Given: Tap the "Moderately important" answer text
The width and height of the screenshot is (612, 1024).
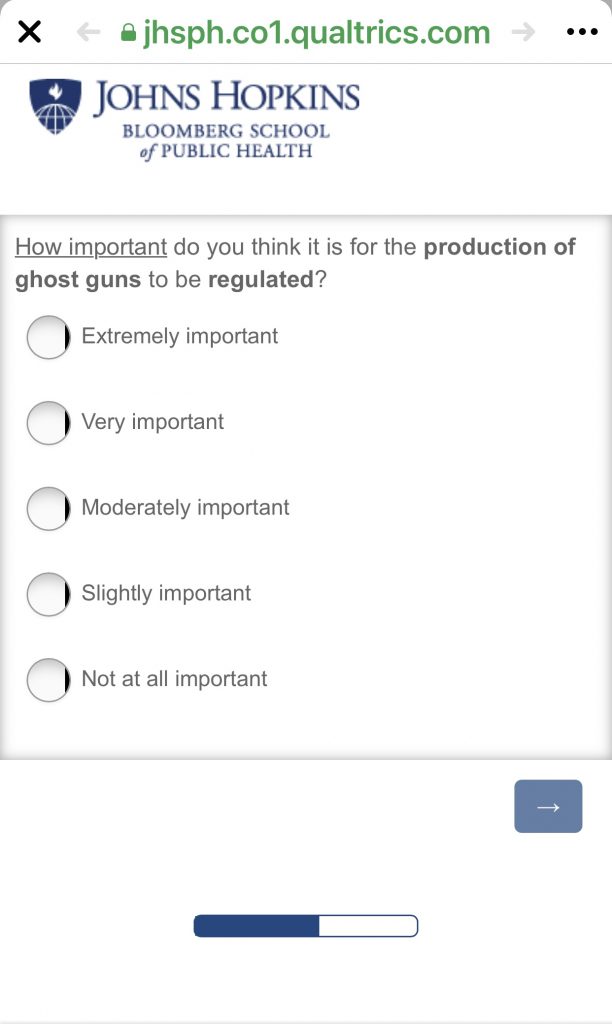Looking at the screenshot, I should point(185,507).
